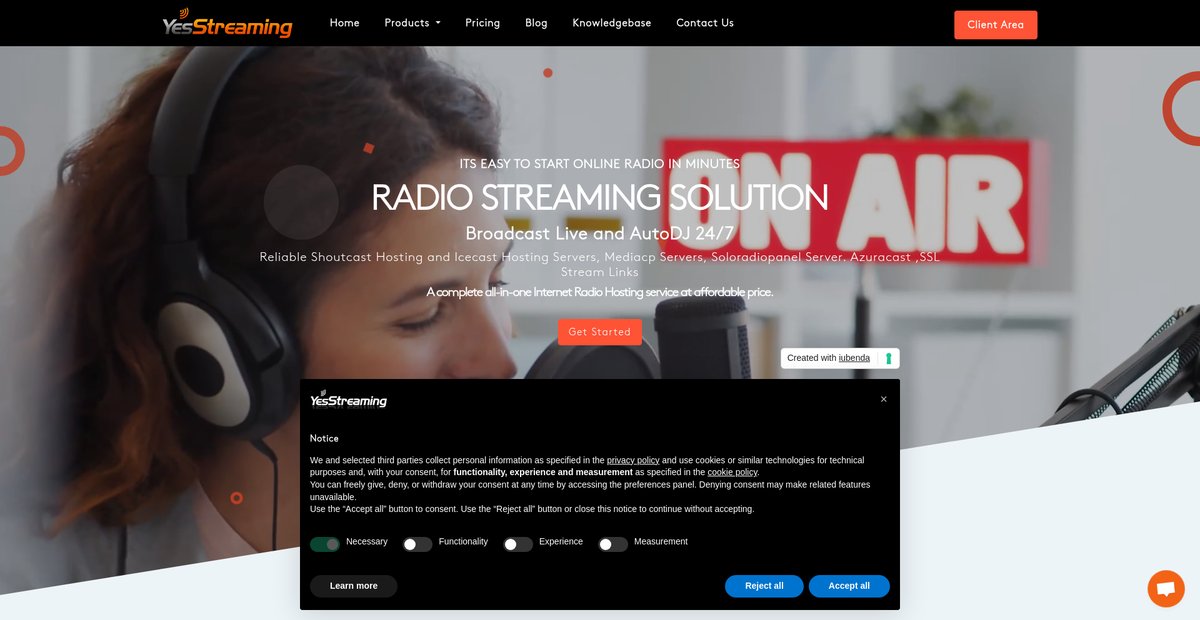The height and width of the screenshot is (620, 1200).
Task: Open the live chat bubble icon
Action: [1165, 588]
